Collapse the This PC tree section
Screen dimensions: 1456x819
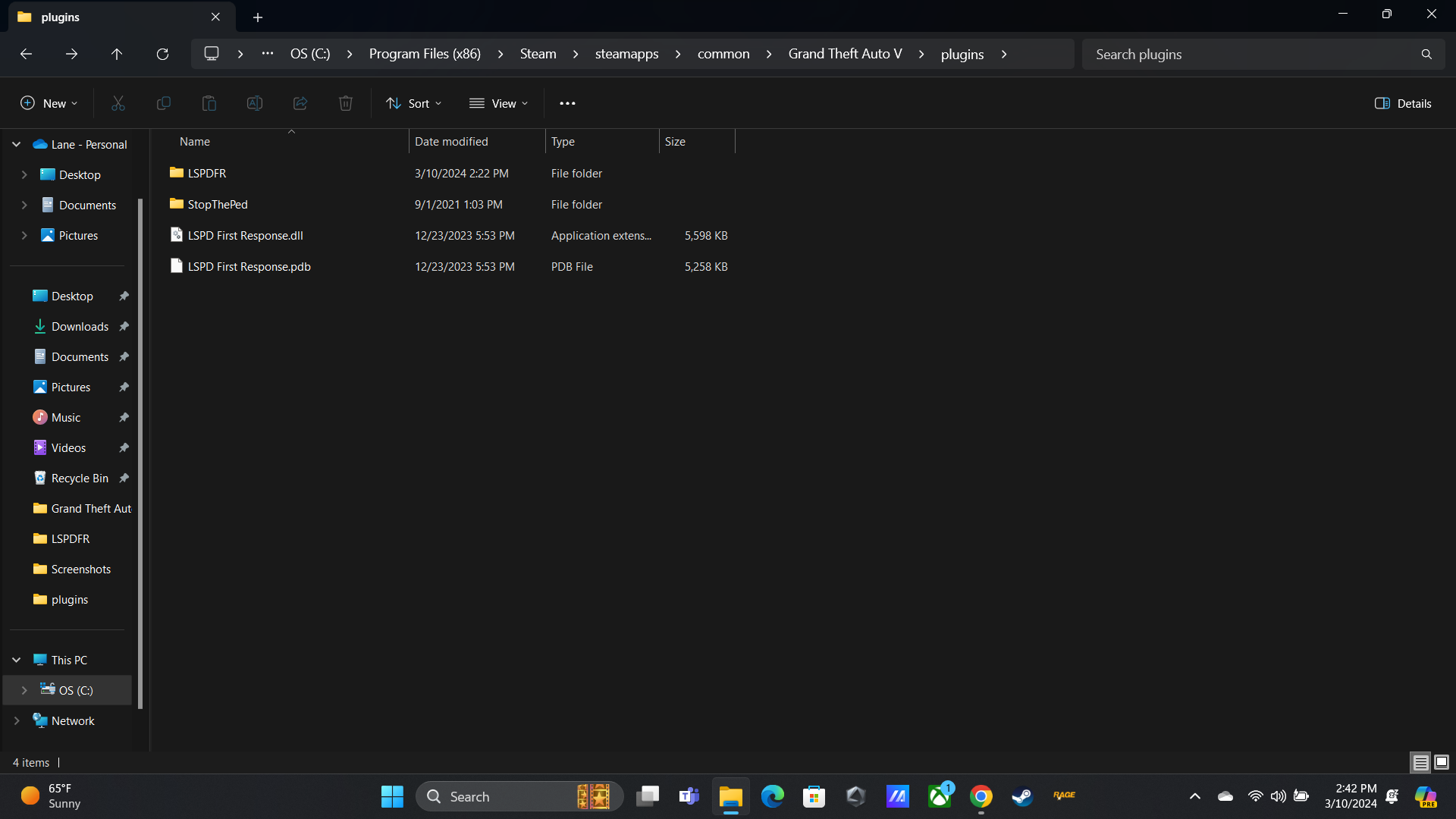point(16,660)
